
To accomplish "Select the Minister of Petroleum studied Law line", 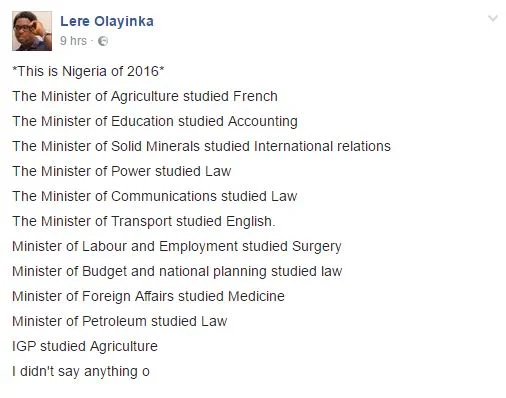I will coord(120,321).
